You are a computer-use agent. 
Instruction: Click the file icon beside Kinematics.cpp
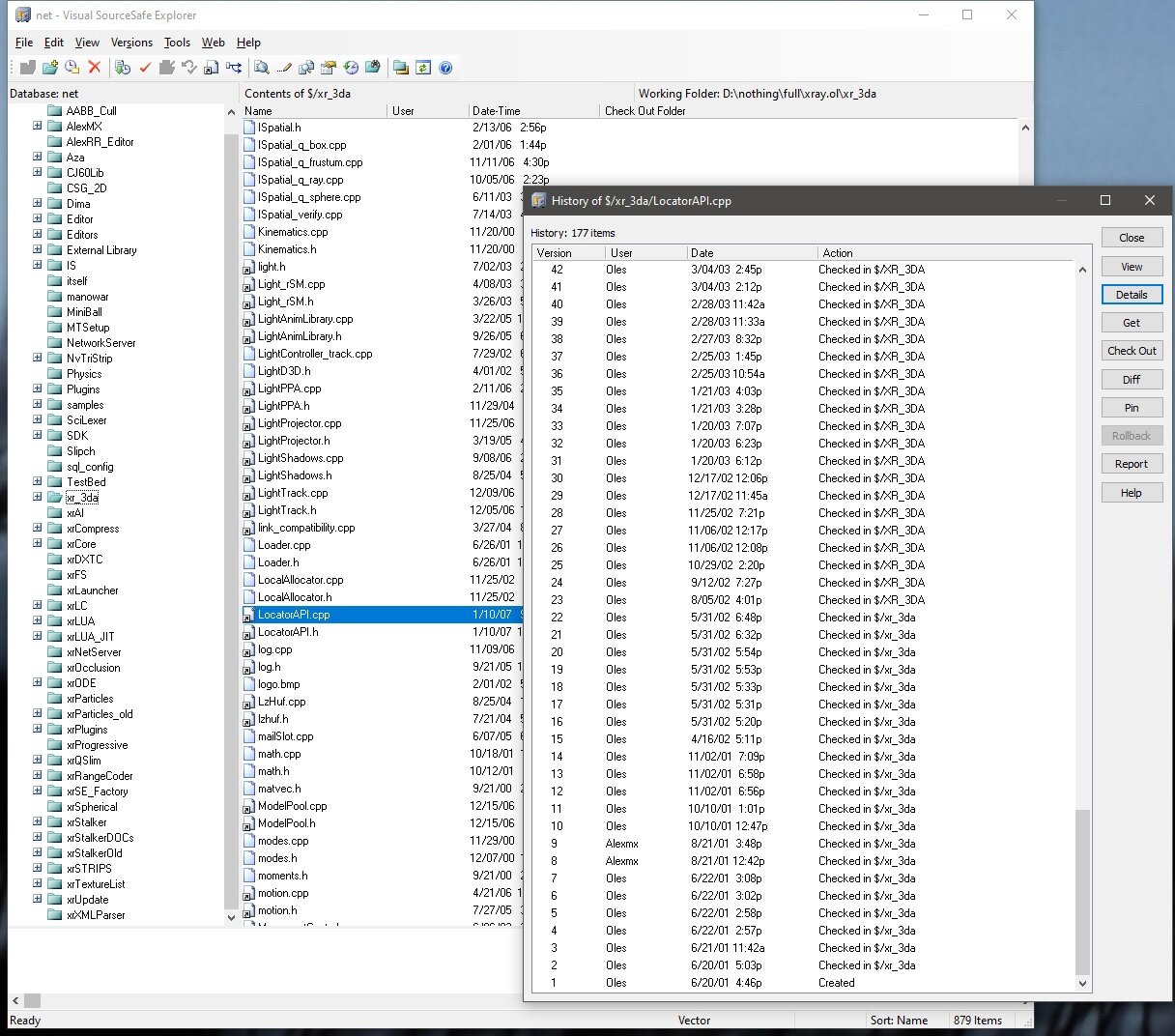pyautogui.click(x=249, y=232)
